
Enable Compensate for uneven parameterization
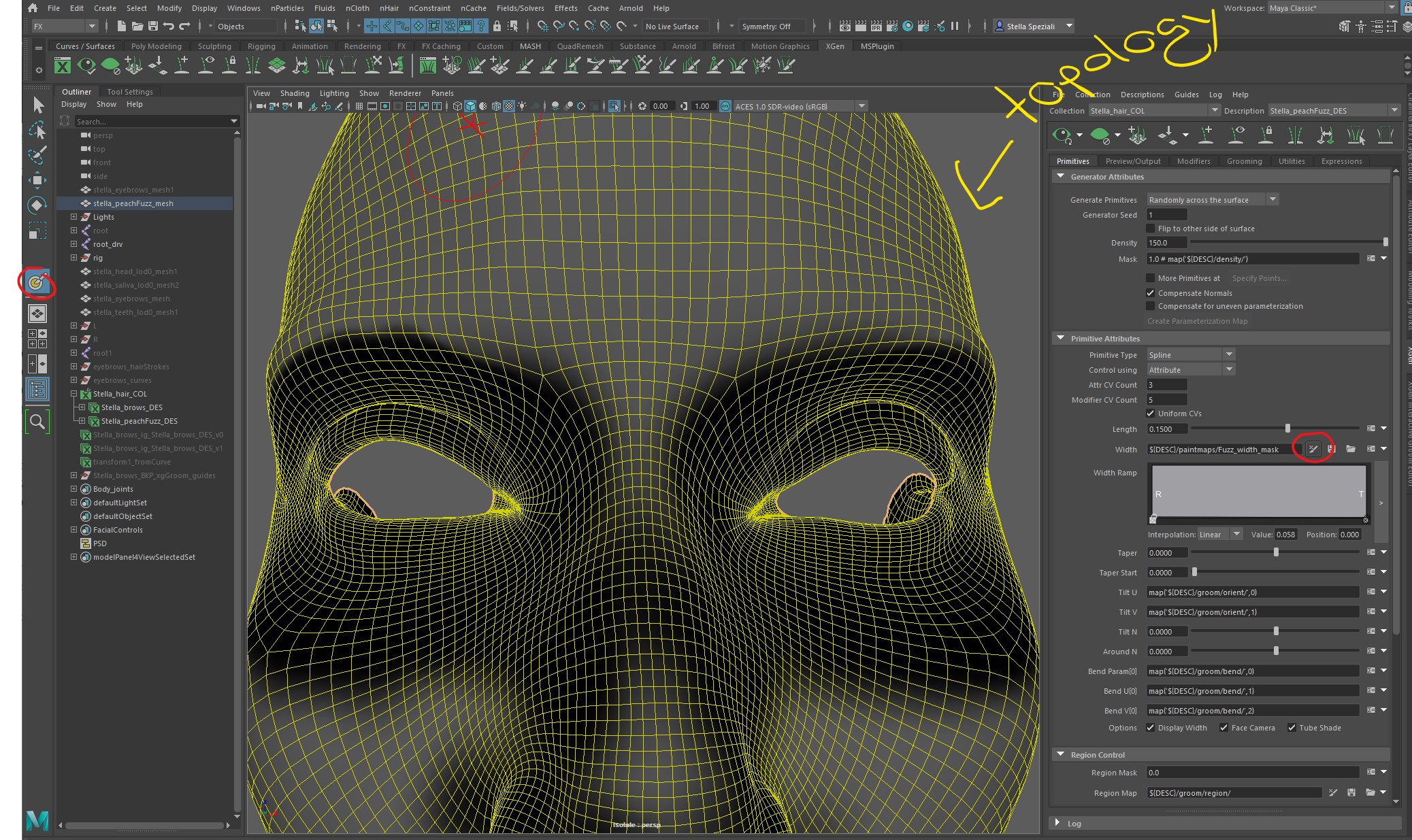click(1151, 306)
